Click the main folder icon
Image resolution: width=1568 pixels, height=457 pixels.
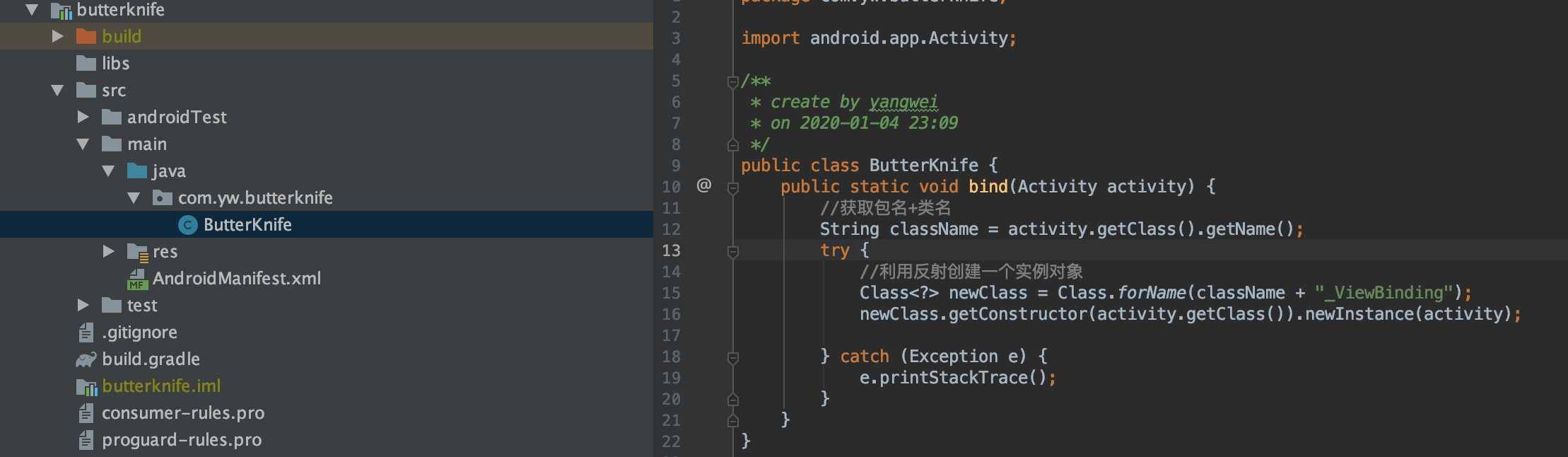[x=112, y=144]
